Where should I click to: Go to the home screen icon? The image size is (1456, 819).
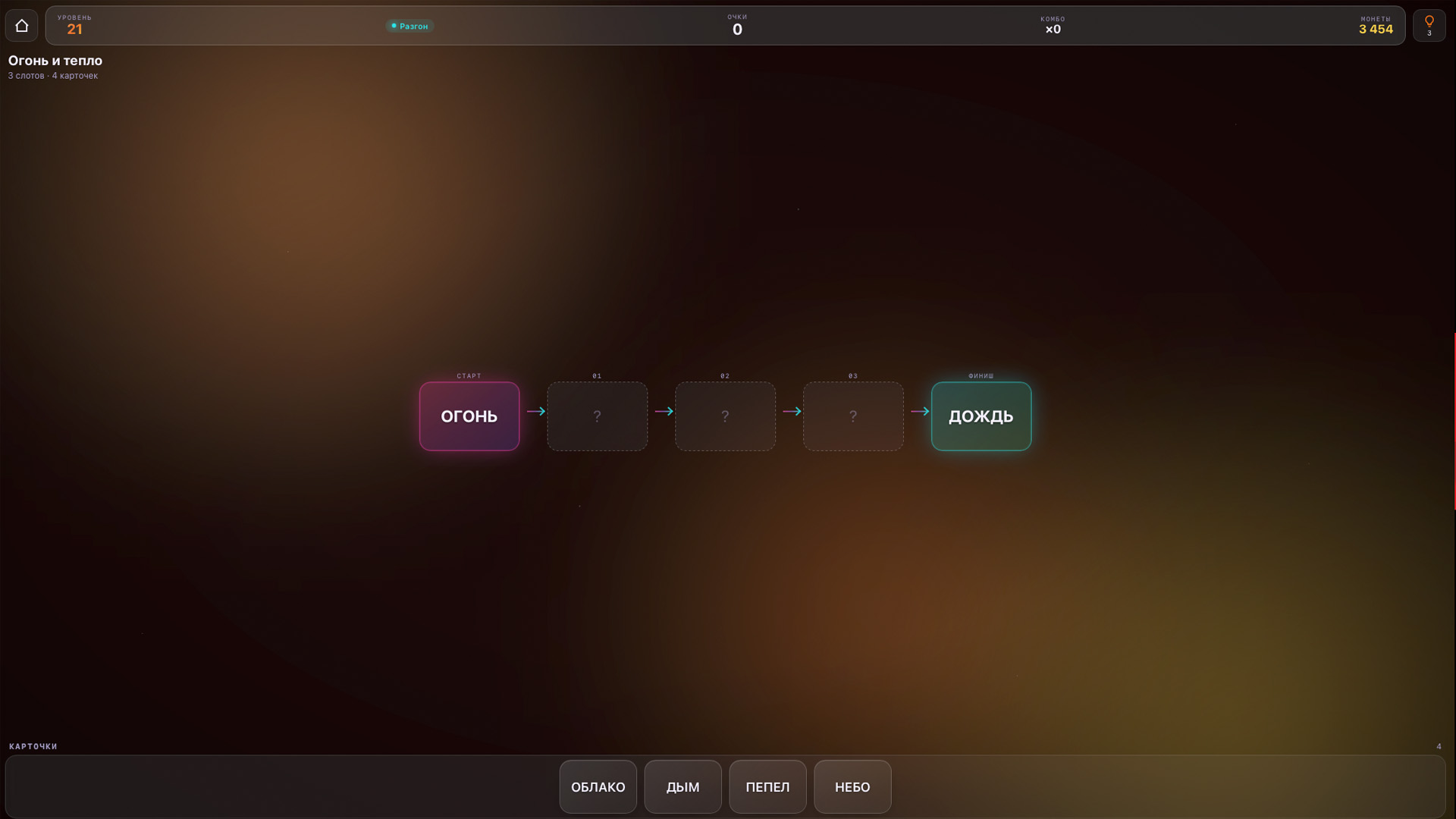pos(21,26)
